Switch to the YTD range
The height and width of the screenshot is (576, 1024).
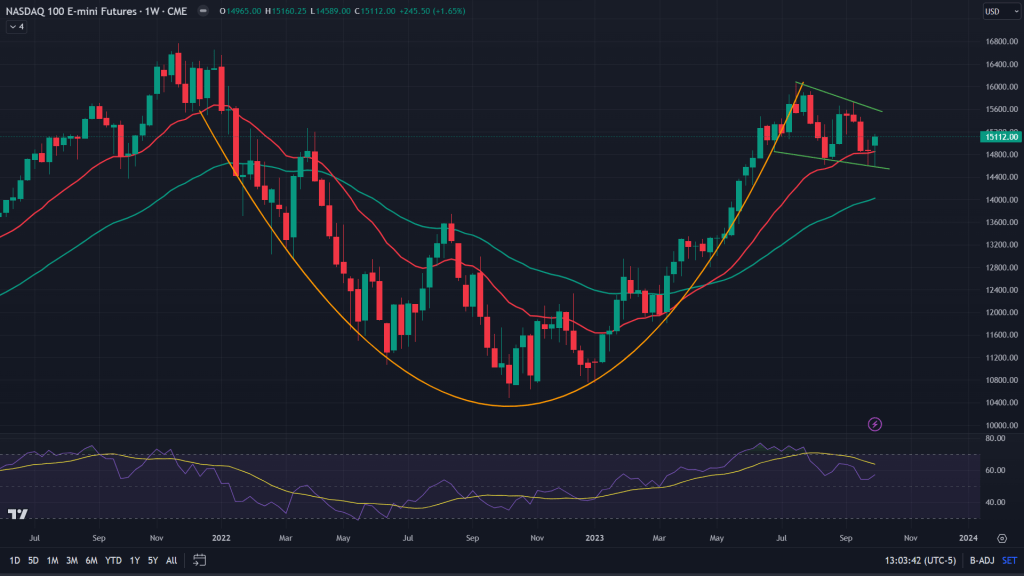[x=114, y=560]
